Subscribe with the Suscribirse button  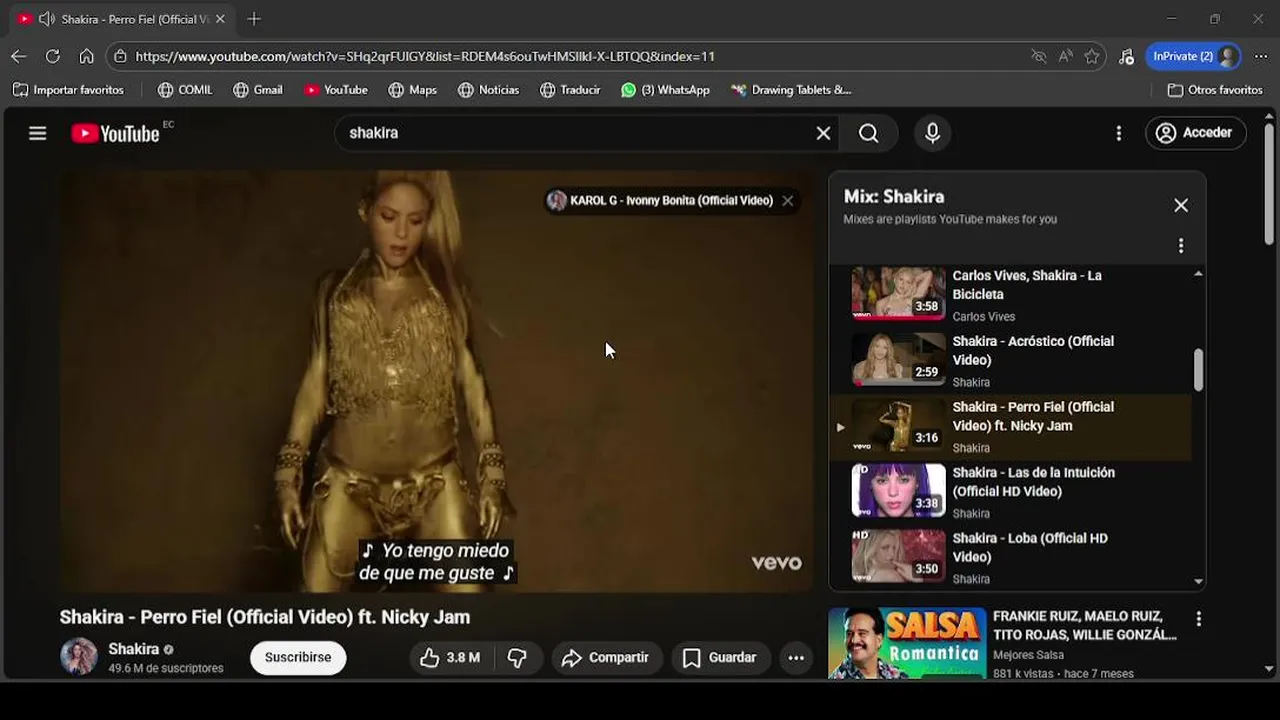(x=298, y=657)
